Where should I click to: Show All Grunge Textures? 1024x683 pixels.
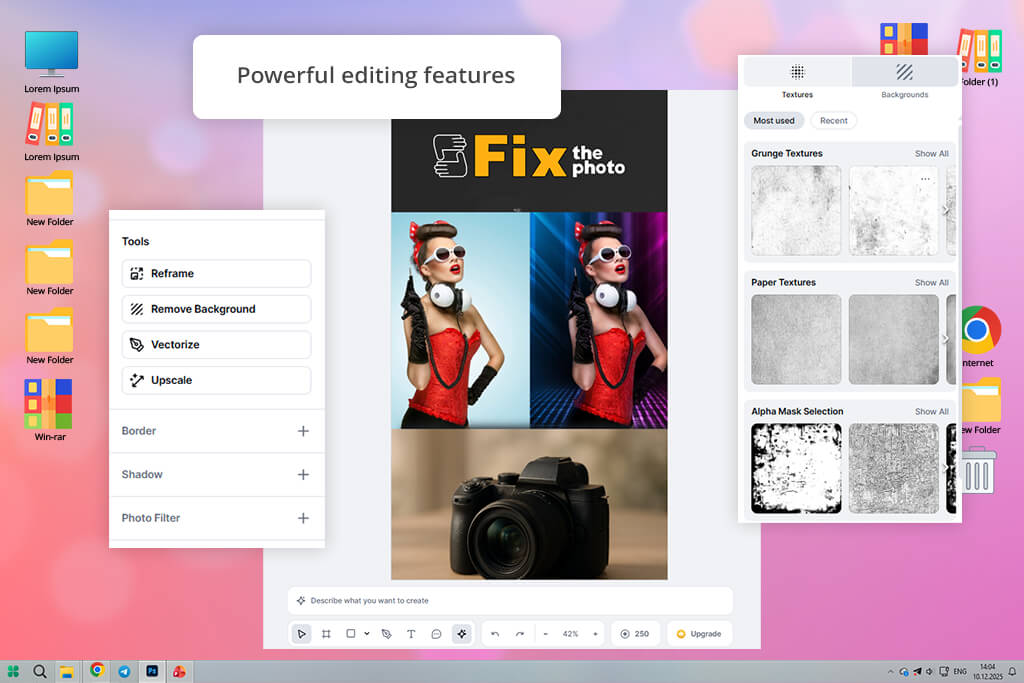(x=931, y=153)
